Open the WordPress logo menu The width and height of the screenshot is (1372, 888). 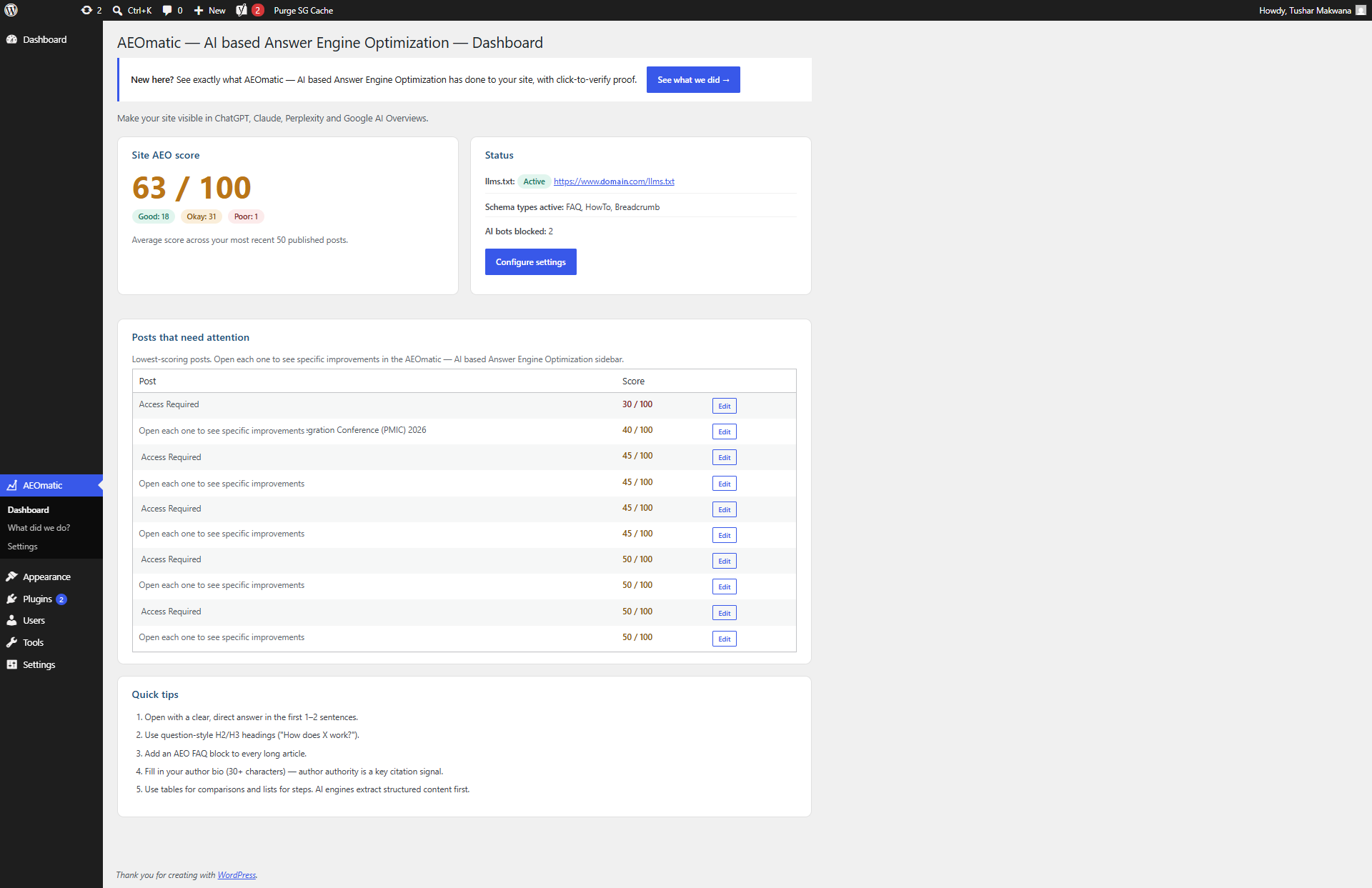coord(11,10)
